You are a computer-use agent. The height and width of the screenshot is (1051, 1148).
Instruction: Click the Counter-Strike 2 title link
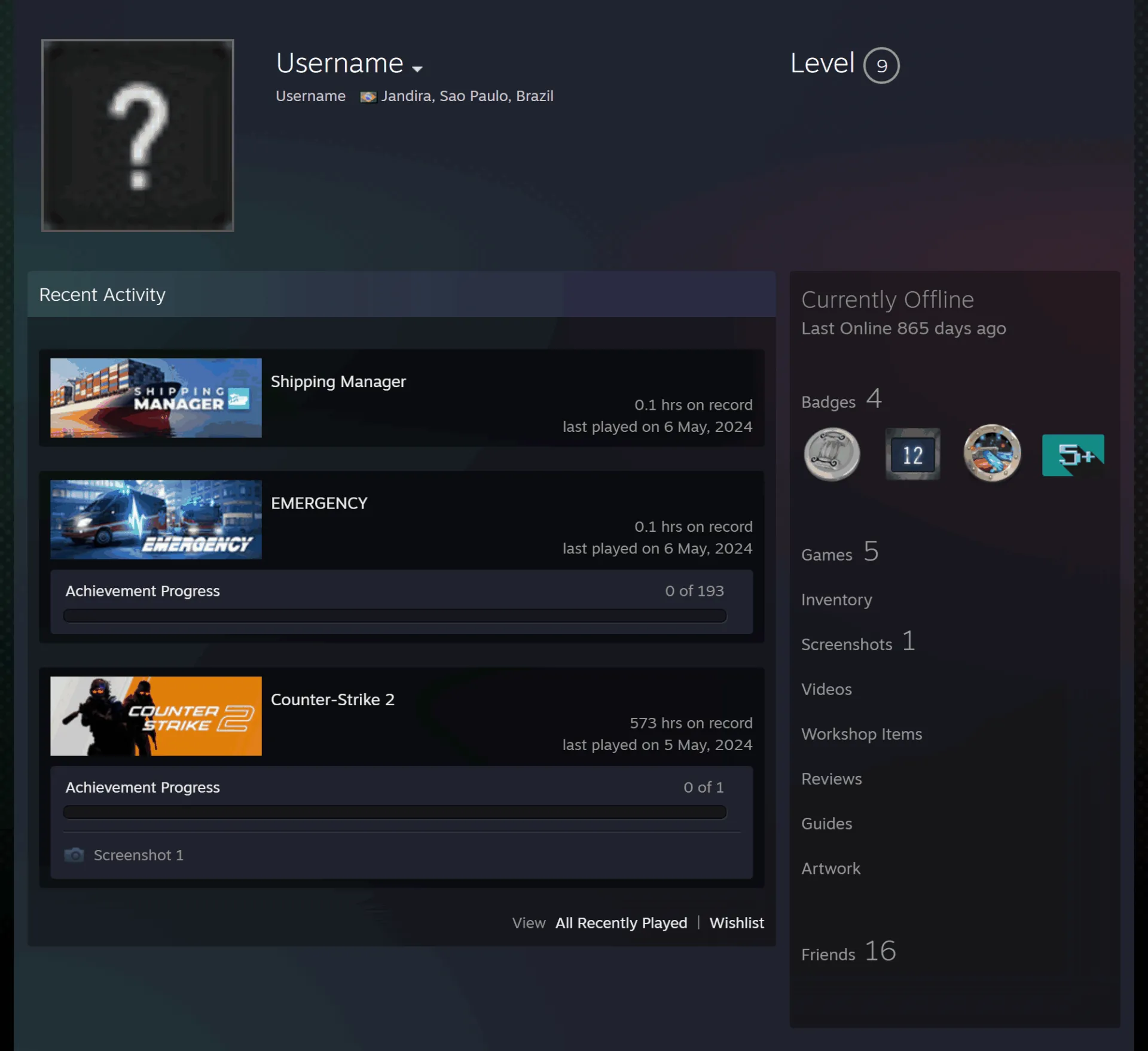[332, 700]
